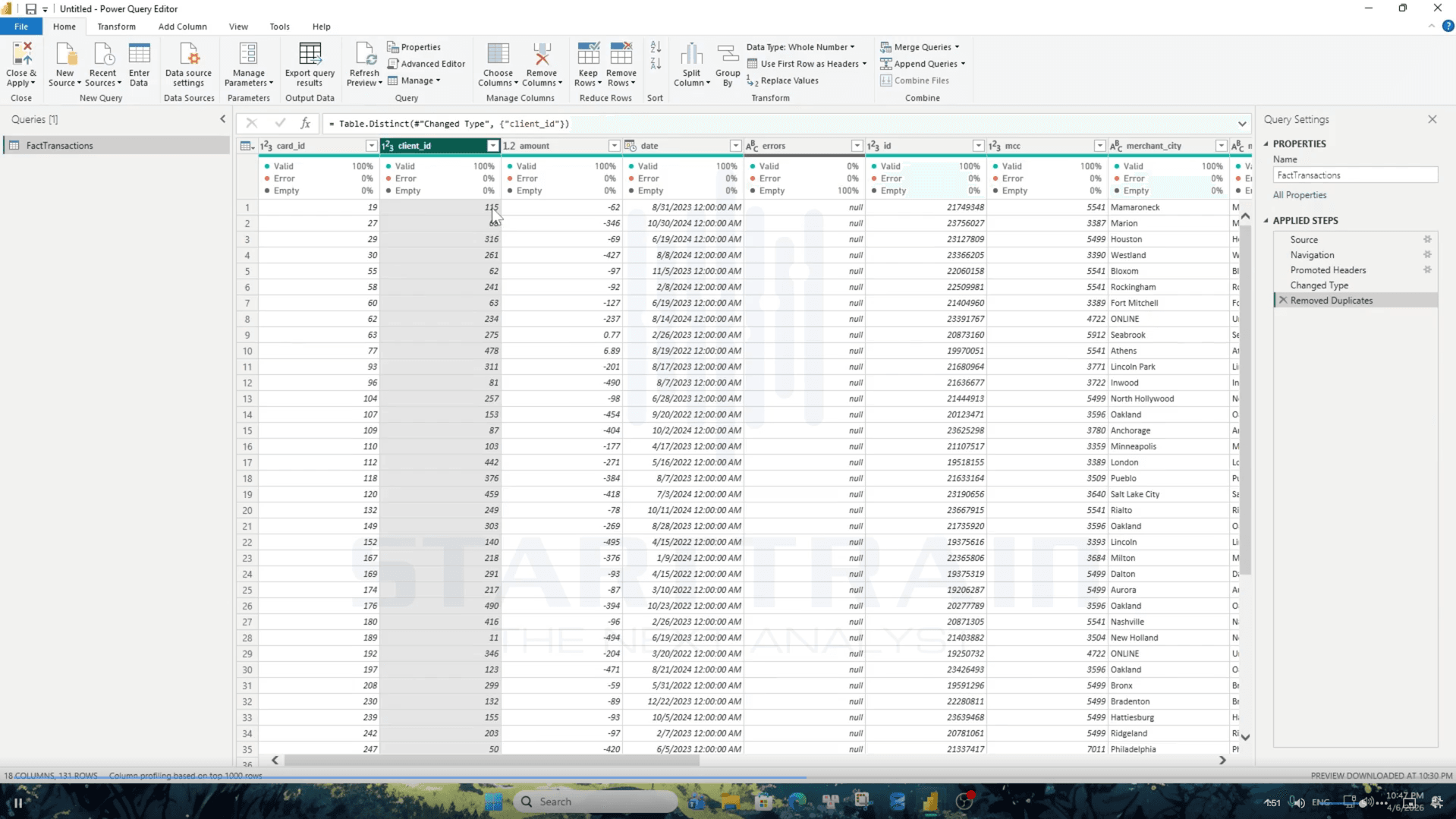The height and width of the screenshot is (819, 1456).
Task: Open merchant_city column filter dropdown
Action: (1221, 146)
